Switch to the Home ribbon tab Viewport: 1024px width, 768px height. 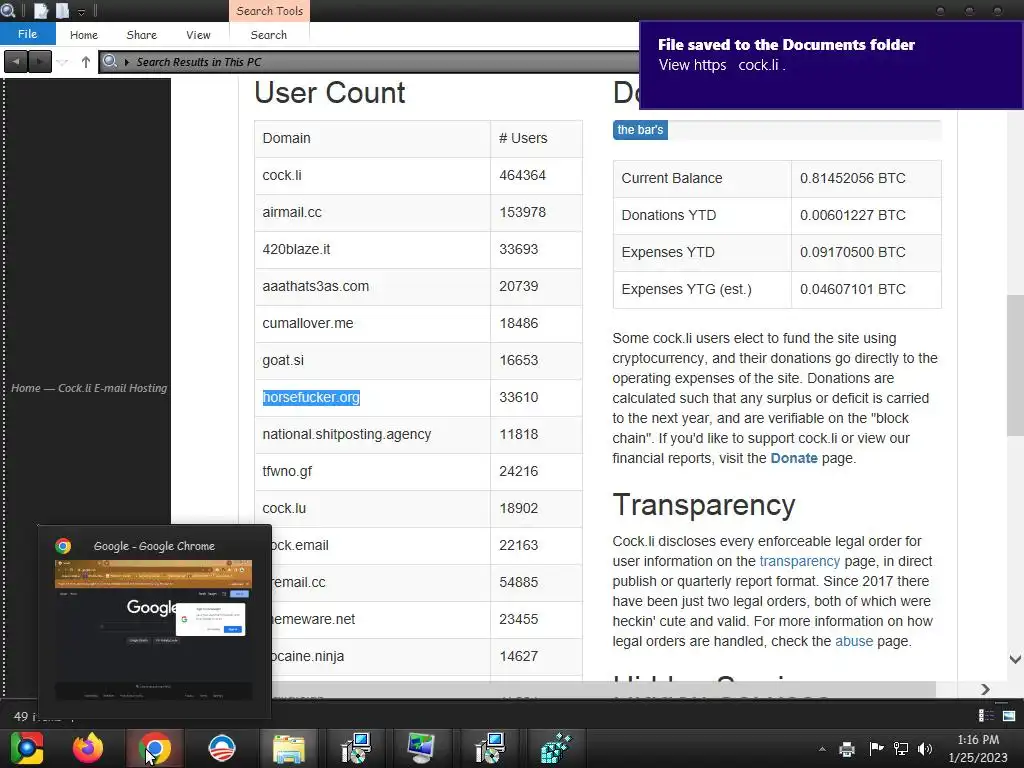tap(84, 35)
